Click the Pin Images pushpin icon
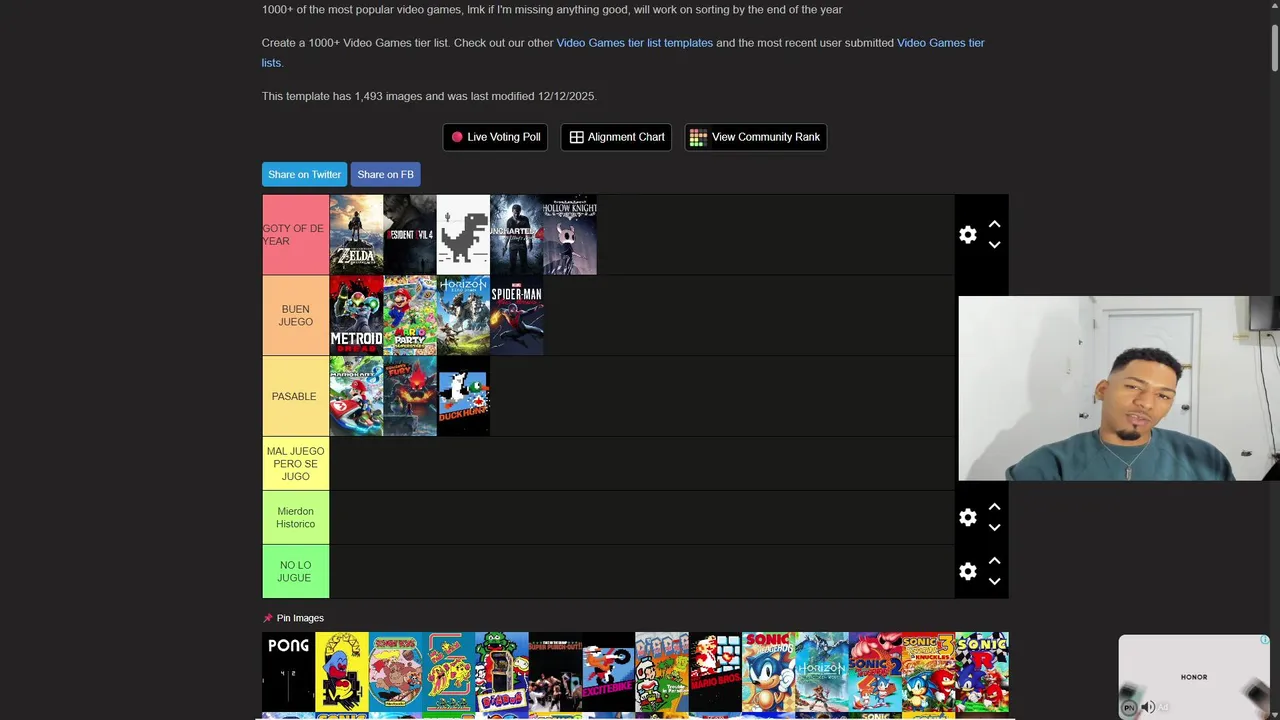1280x720 pixels. pyautogui.click(x=268, y=618)
